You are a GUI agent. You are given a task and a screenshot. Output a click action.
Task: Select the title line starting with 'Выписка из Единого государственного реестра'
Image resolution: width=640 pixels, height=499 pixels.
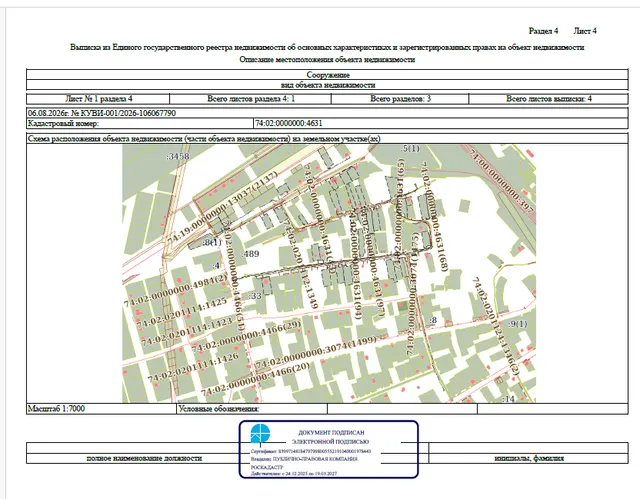[327, 47]
